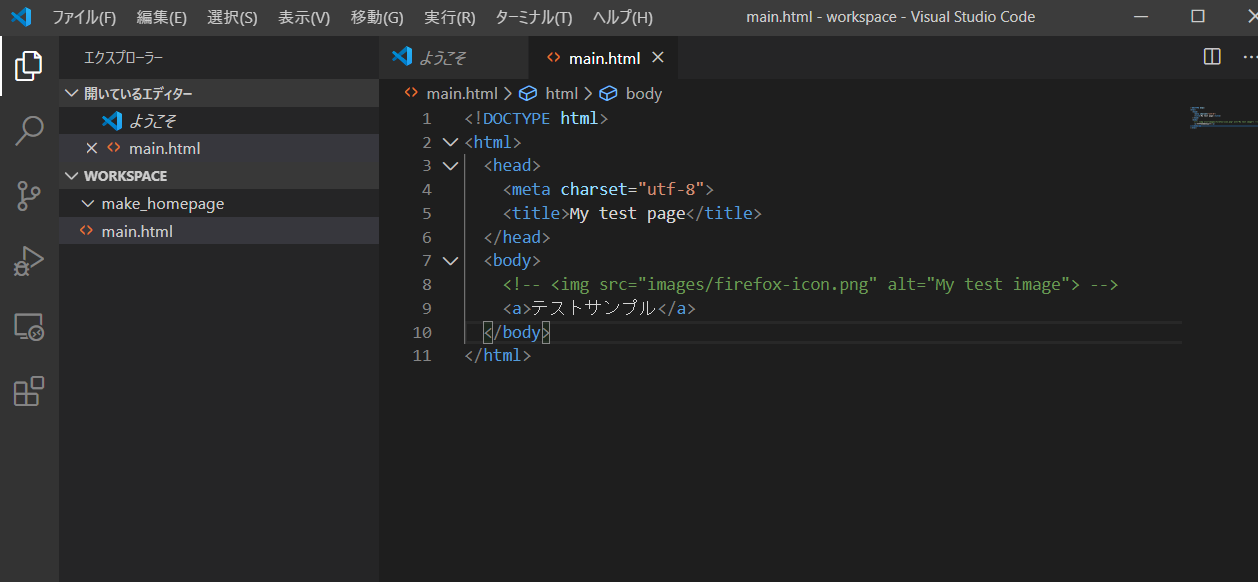Click line number 8 in gutter
The width and height of the screenshot is (1258, 582).
[427, 285]
